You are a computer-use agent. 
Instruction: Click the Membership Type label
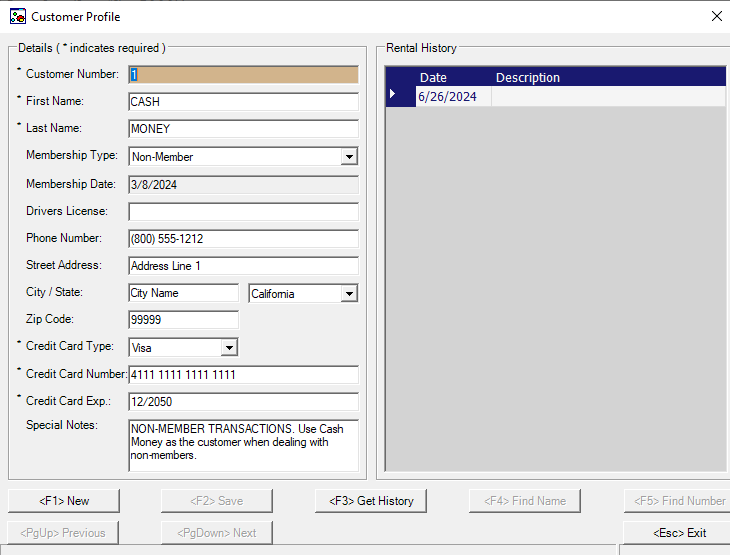(x=72, y=155)
